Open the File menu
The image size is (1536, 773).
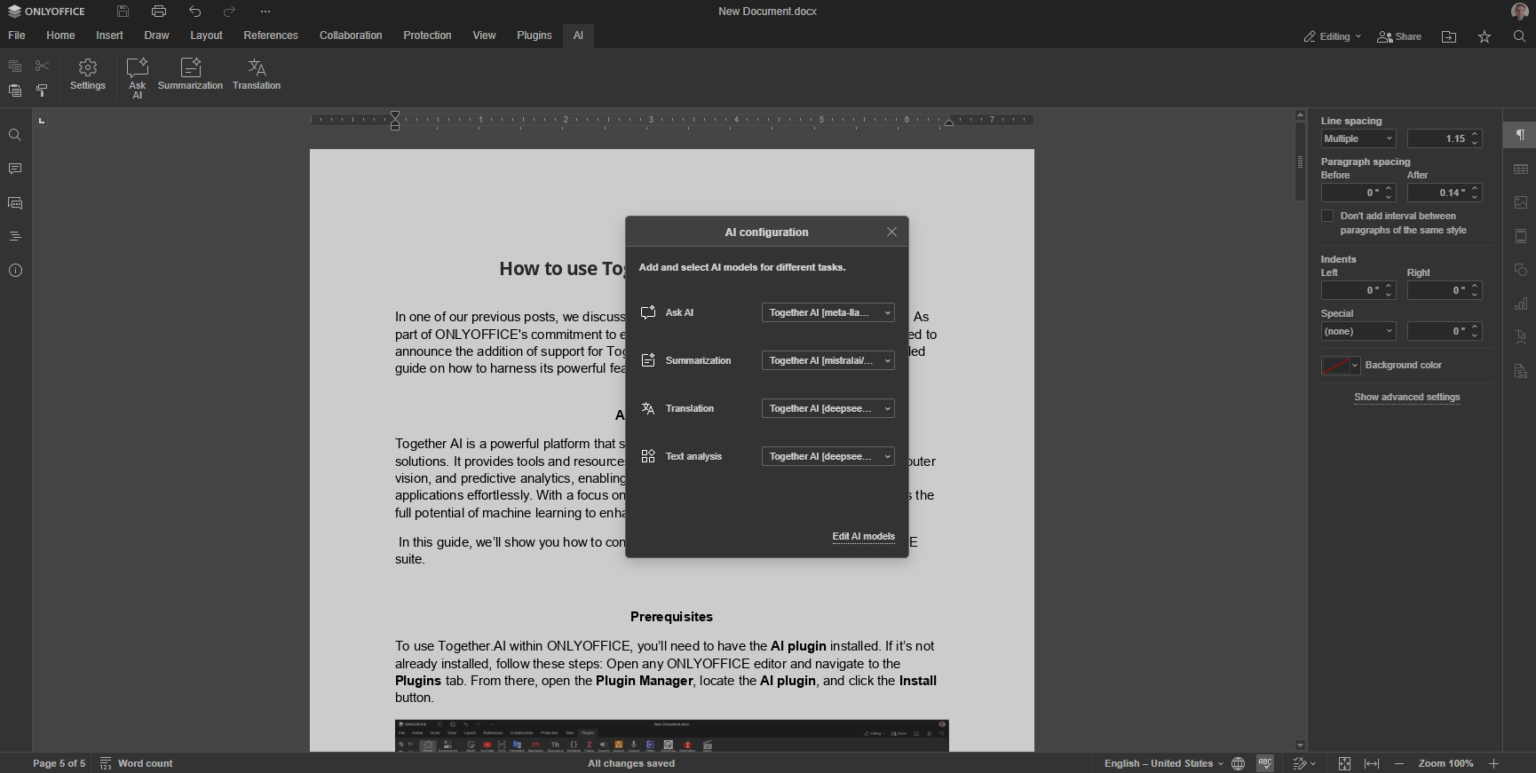[x=17, y=35]
